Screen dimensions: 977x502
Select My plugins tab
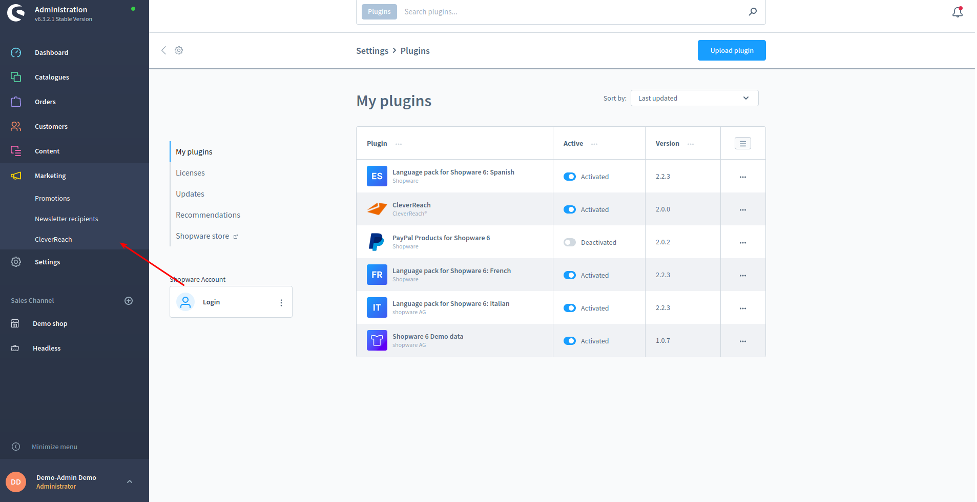(194, 152)
